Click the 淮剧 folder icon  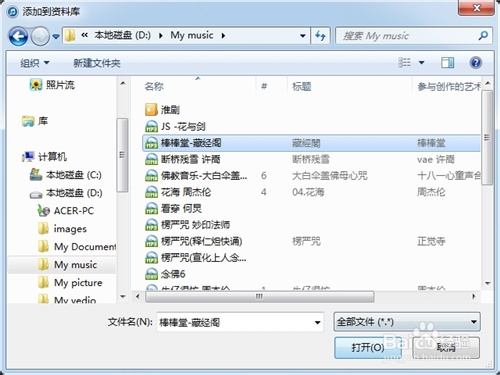pyautogui.click(x=151, y=110)
